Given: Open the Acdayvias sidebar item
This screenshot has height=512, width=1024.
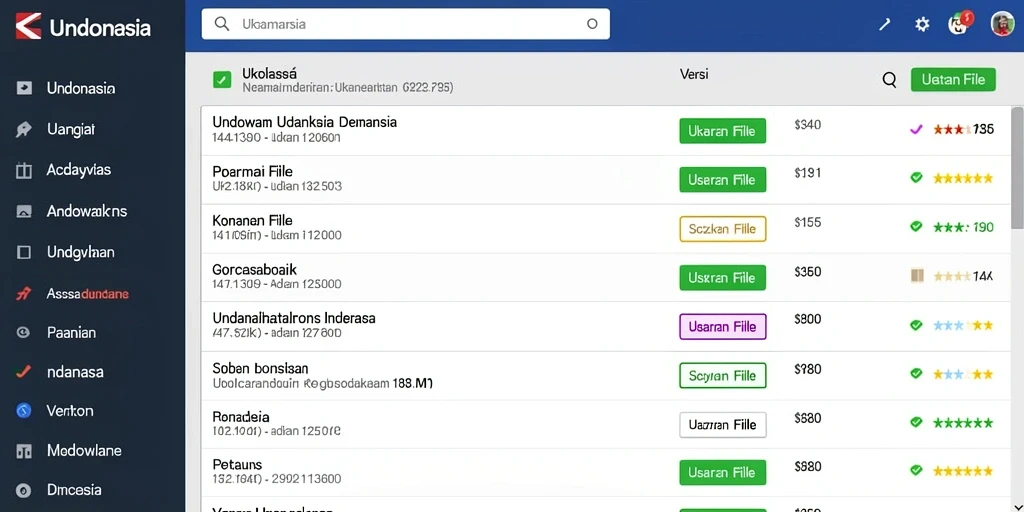Looking at the screenshot, I should click(x=78, y=170).
